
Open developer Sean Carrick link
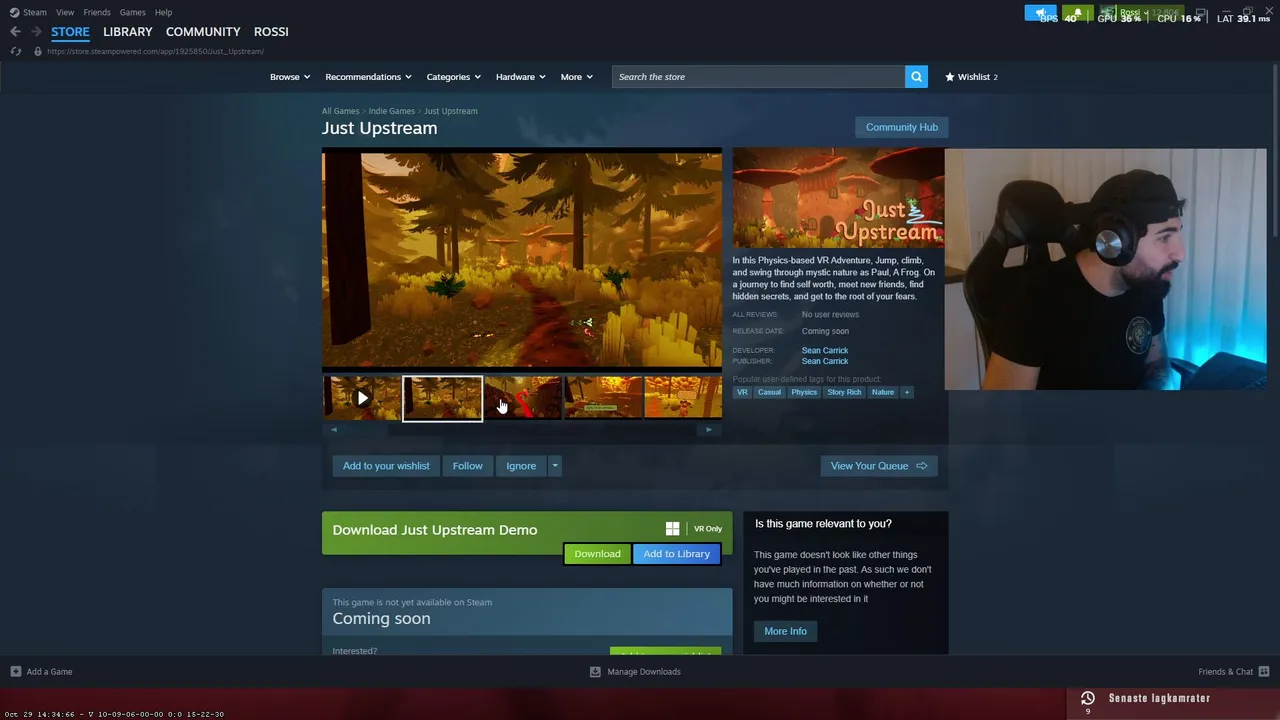[825, 351]
